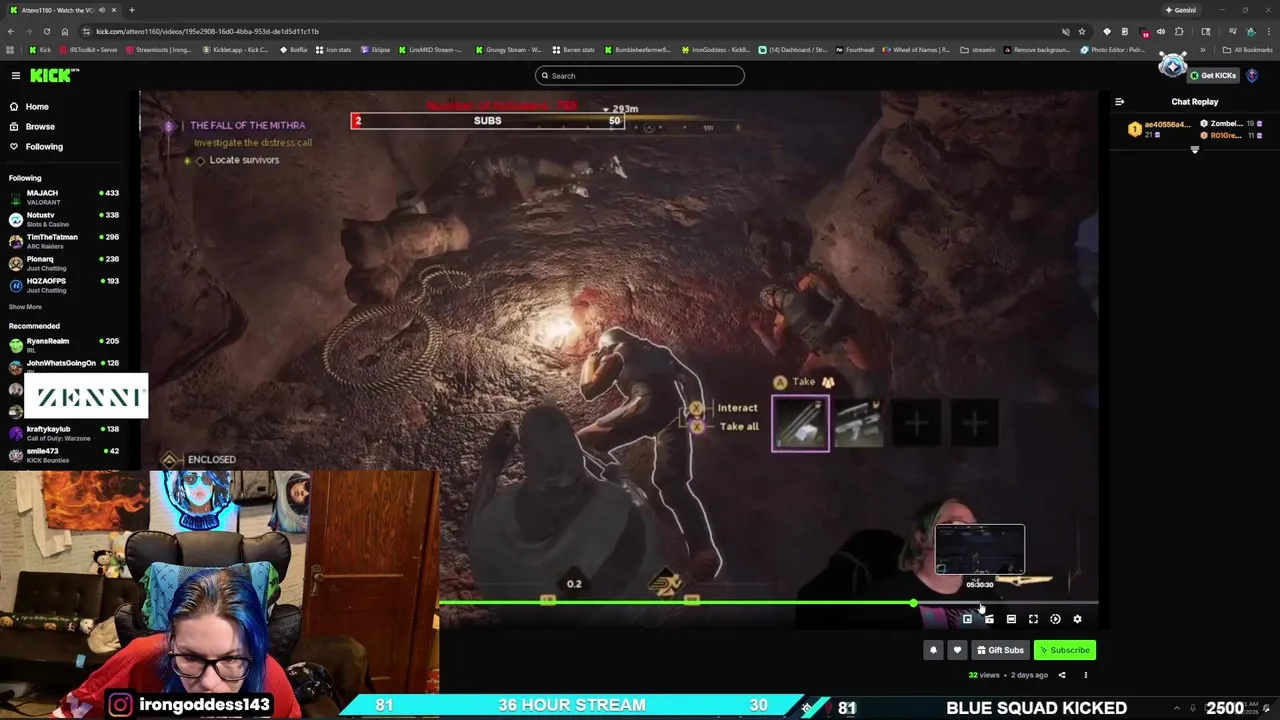This screenshot has height=720, width=1280.
Task: Toggle the notification bell for the channel
Action: click(x=933, y=650)
